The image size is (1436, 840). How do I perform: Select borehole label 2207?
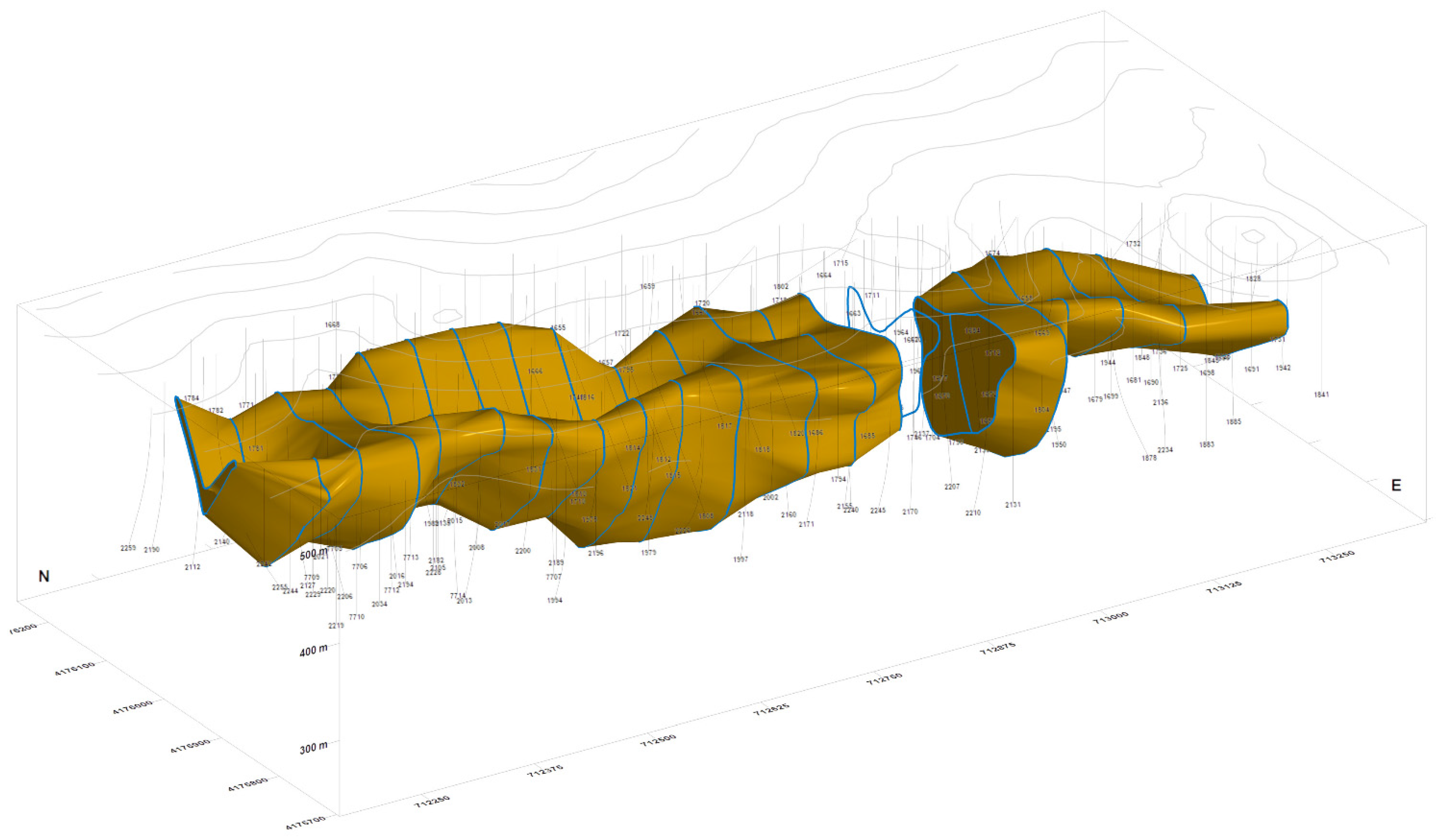[952, 486]
